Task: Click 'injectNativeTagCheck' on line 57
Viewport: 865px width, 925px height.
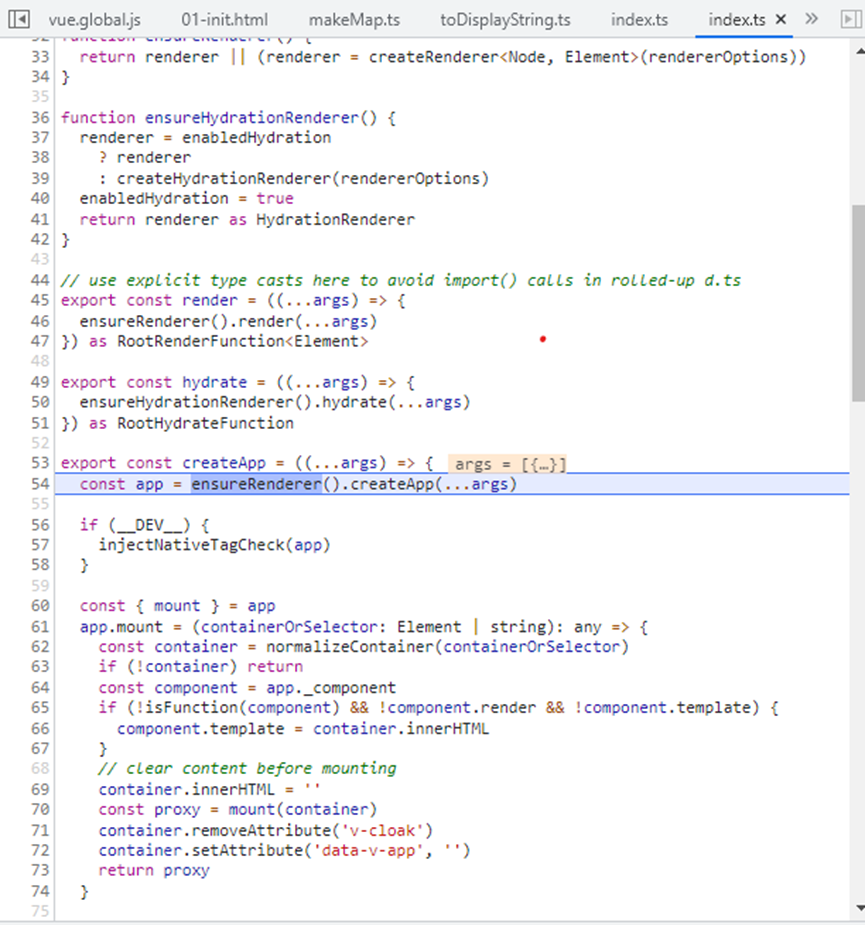Action: pos(192,545)
